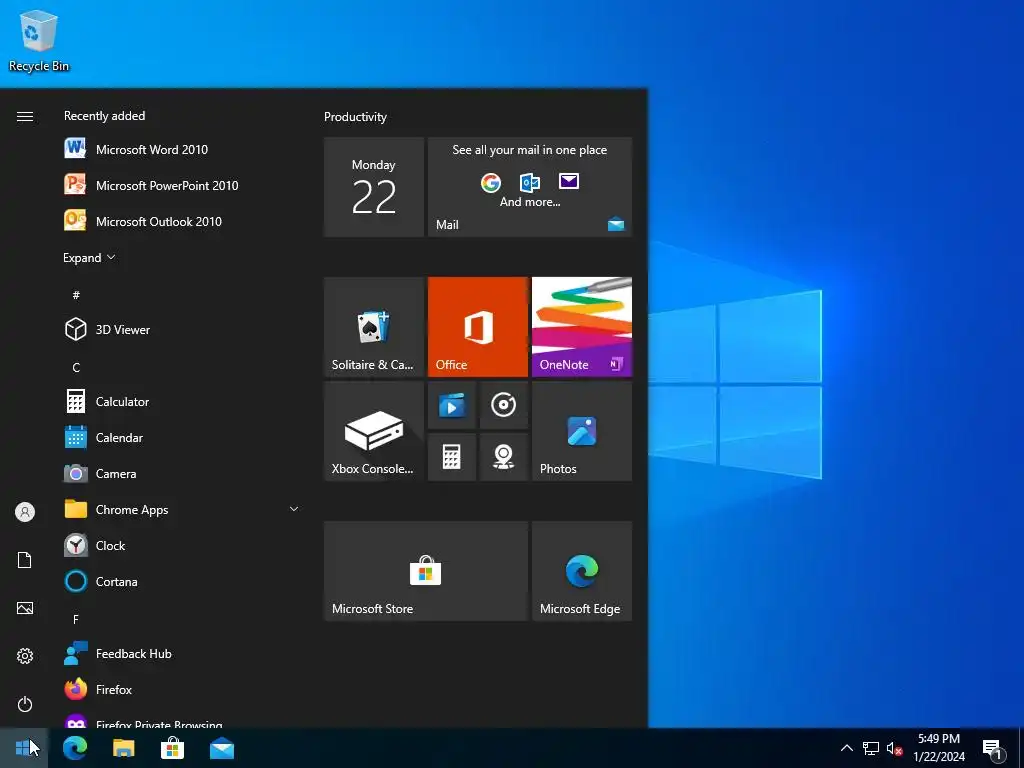Click the F letter header
The width and height of the screenshot is (1024, 768).
[x=76, y=619]
